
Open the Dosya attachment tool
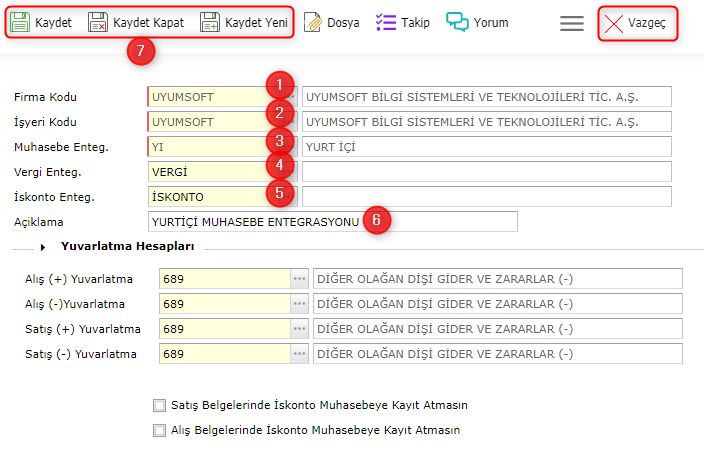(331, 22)
